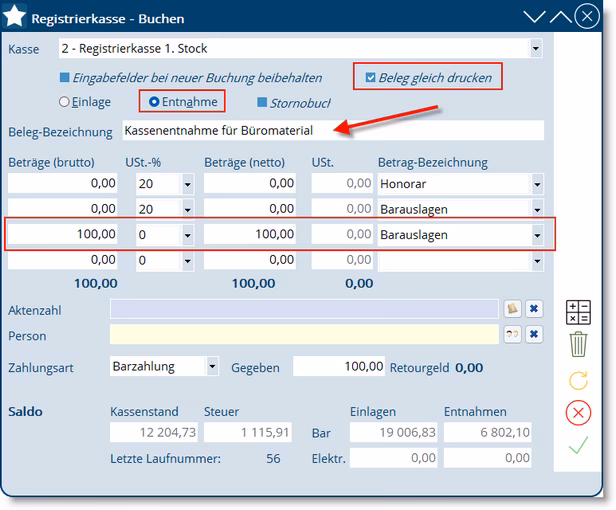Click Kassenstand value 12 204,73
The height and width of the screenshot is (510, 616).
tap(154, 432)
